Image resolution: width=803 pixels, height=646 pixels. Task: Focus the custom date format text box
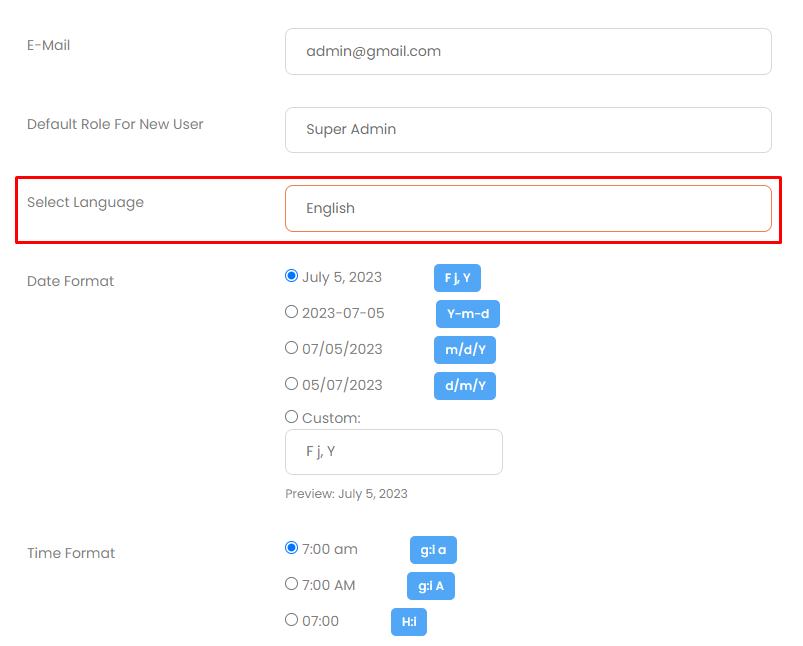click(393, 452)
